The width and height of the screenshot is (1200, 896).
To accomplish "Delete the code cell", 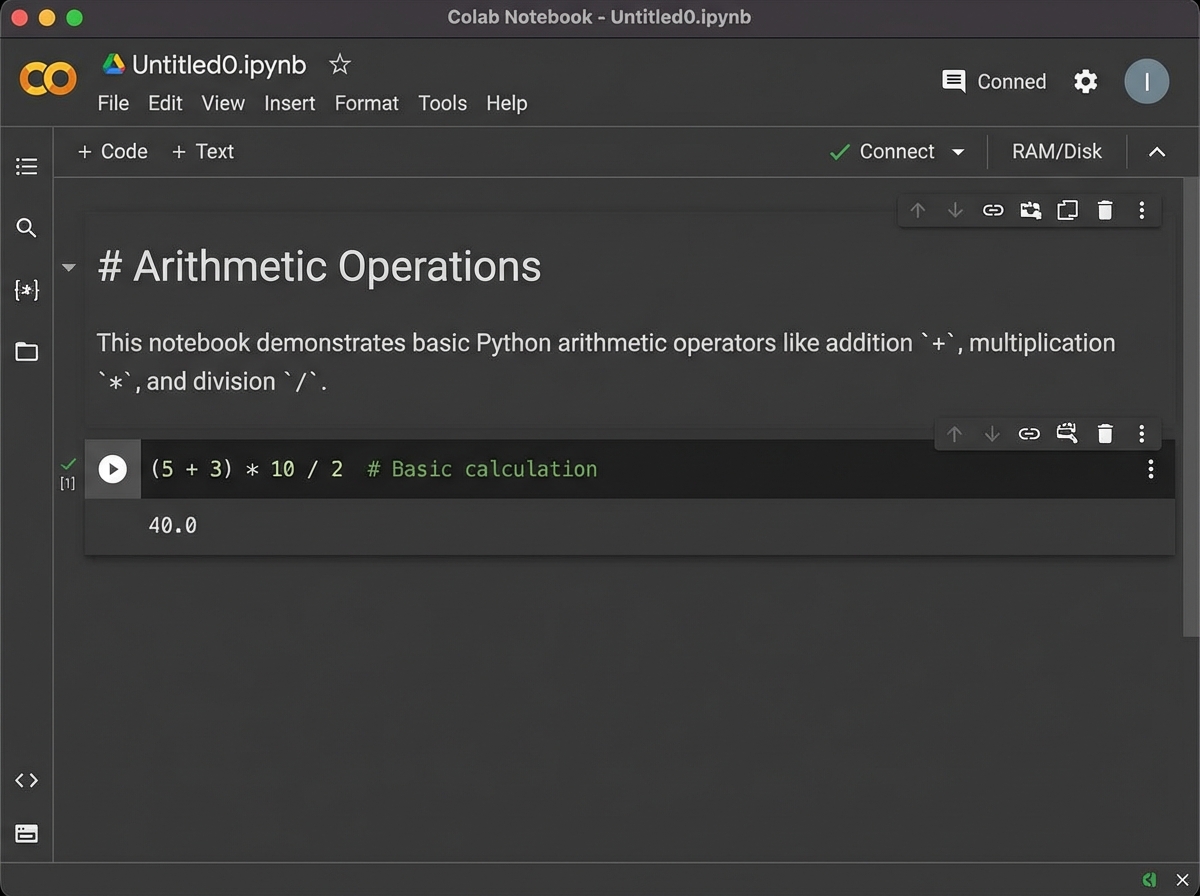I will [1105, 434].
